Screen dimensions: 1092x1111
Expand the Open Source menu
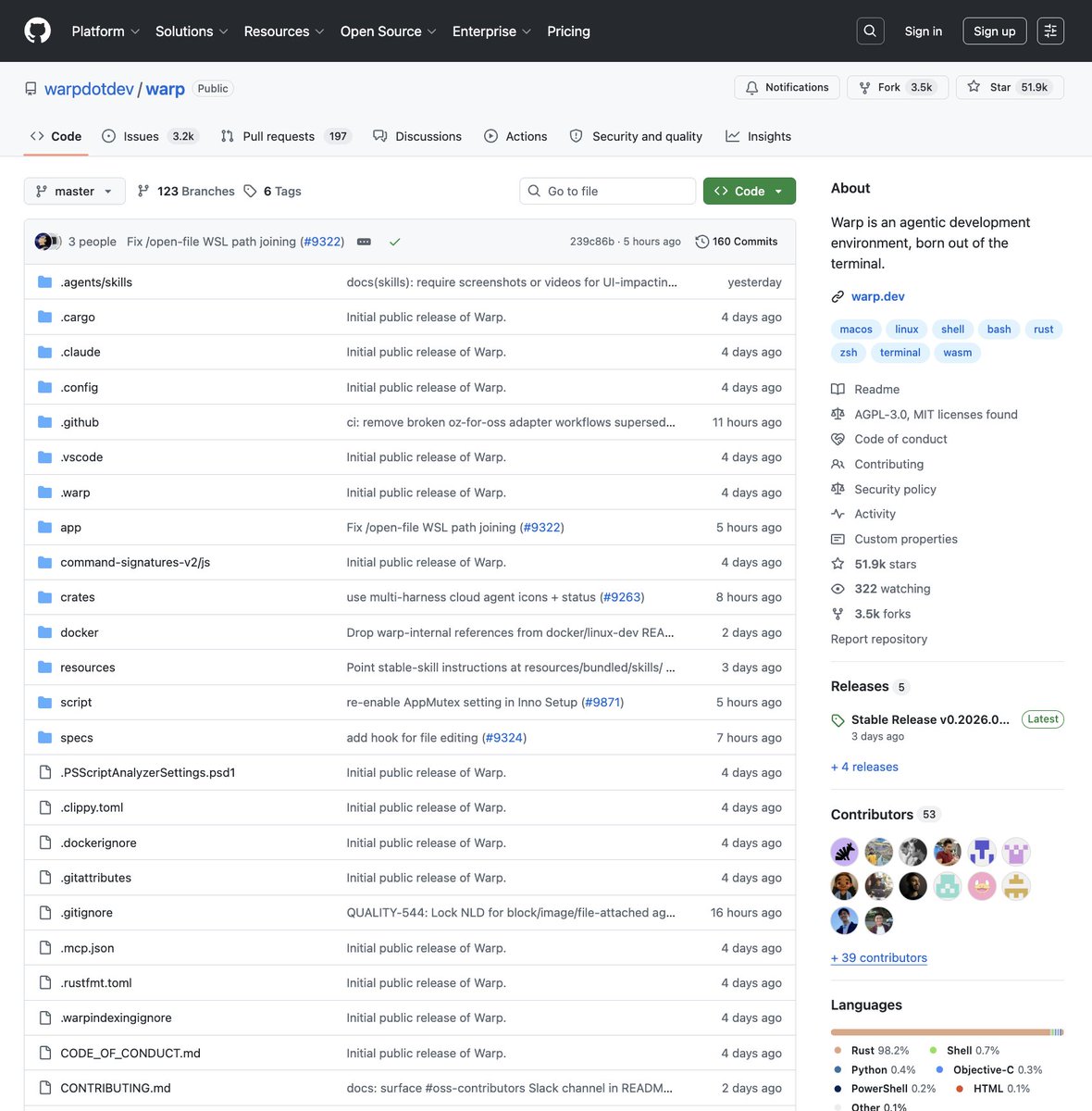[x=389, y=31]
